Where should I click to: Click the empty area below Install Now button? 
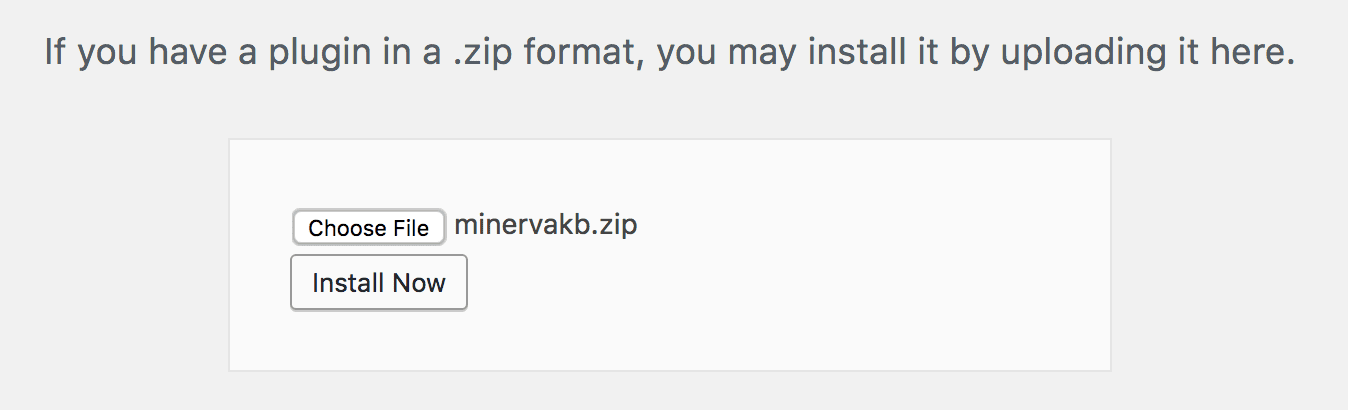tap(378, 342)
